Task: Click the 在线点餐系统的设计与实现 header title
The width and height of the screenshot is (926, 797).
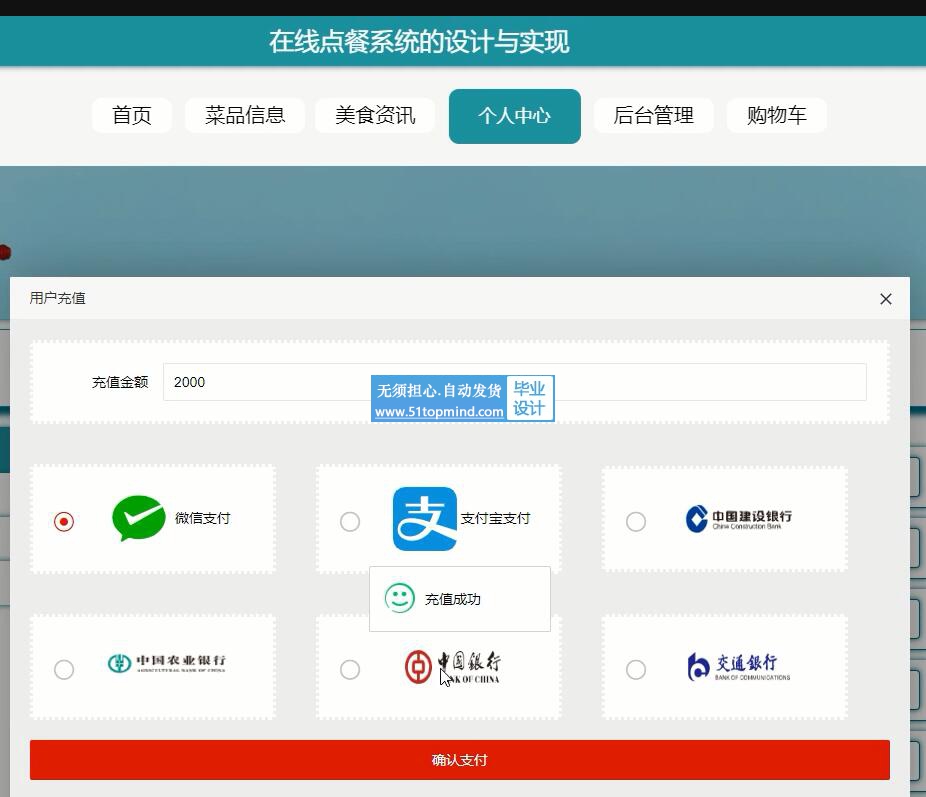Action: pyautogui.click(x=419, y=41)
